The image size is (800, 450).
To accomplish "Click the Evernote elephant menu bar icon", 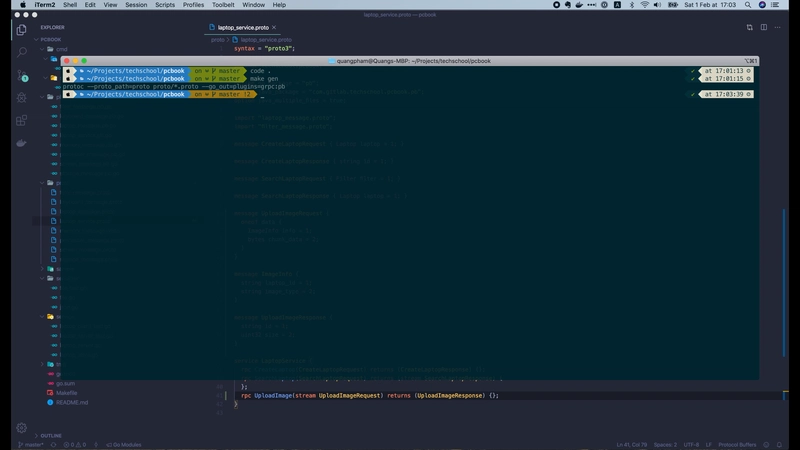I will click(568, 5).
